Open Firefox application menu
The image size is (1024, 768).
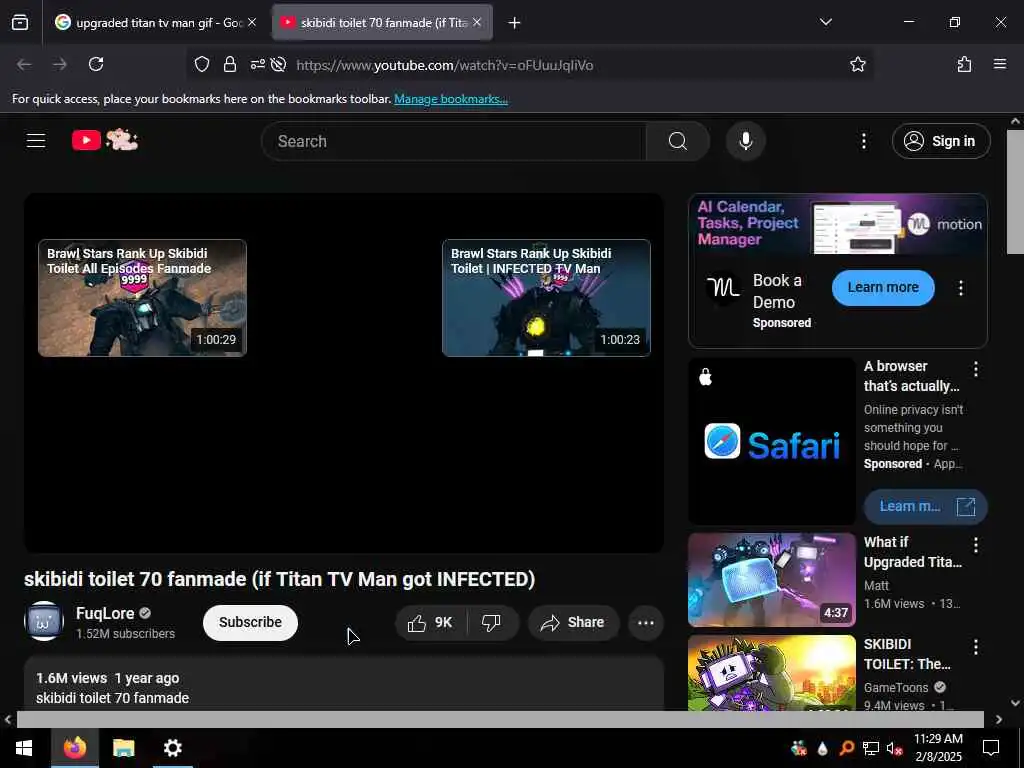(x=999, y=65)
